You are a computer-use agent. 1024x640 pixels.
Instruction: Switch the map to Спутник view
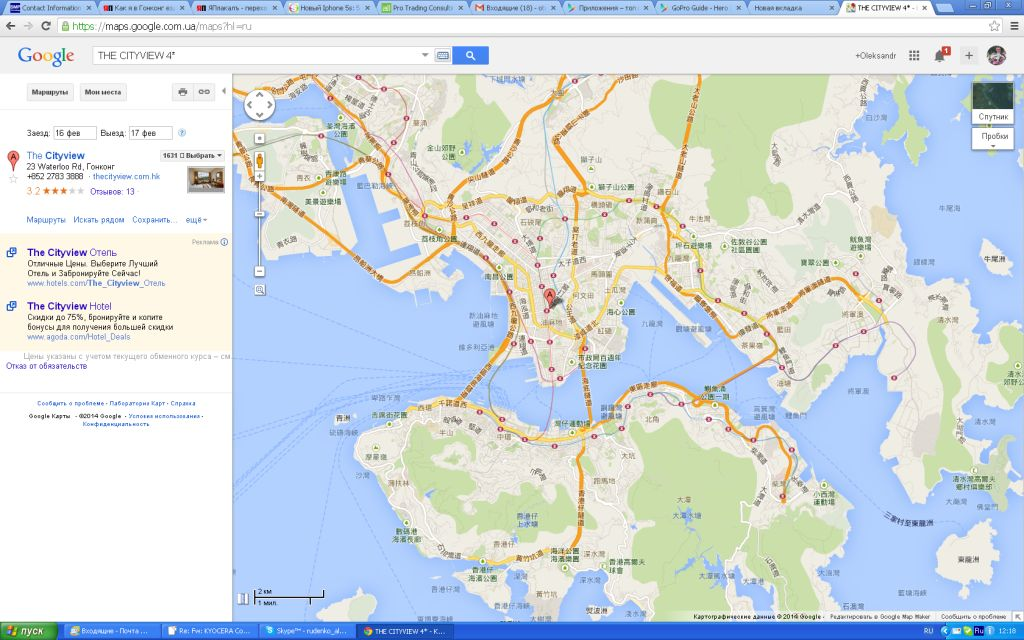click(992, 103)
